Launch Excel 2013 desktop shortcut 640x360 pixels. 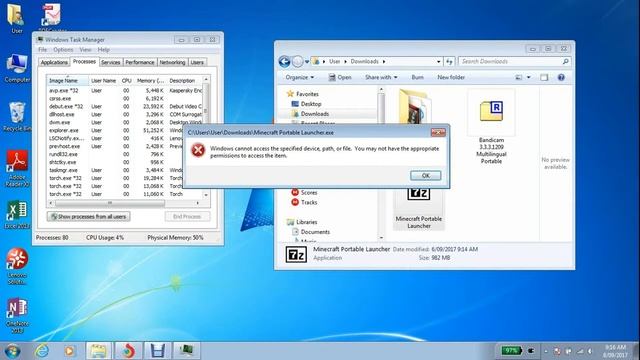tap(17, 214)
